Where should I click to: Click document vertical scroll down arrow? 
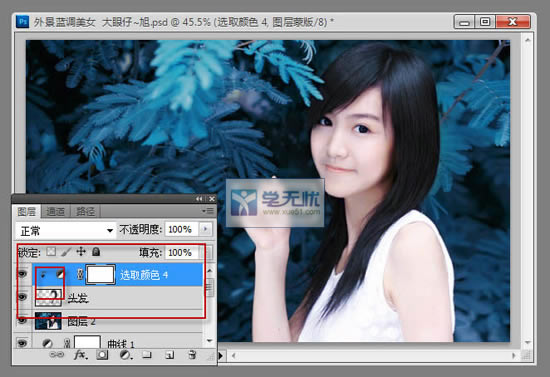click(x=527, y=342)
